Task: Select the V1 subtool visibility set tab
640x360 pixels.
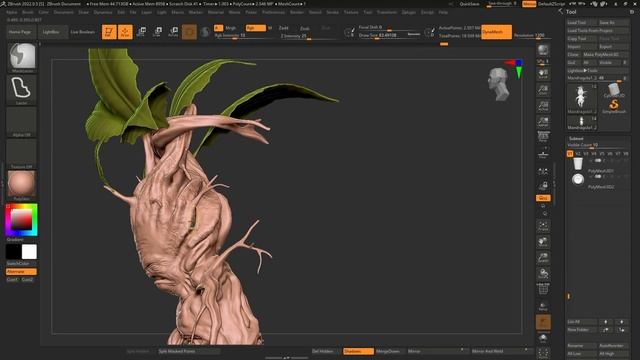Action: [570, 153]
